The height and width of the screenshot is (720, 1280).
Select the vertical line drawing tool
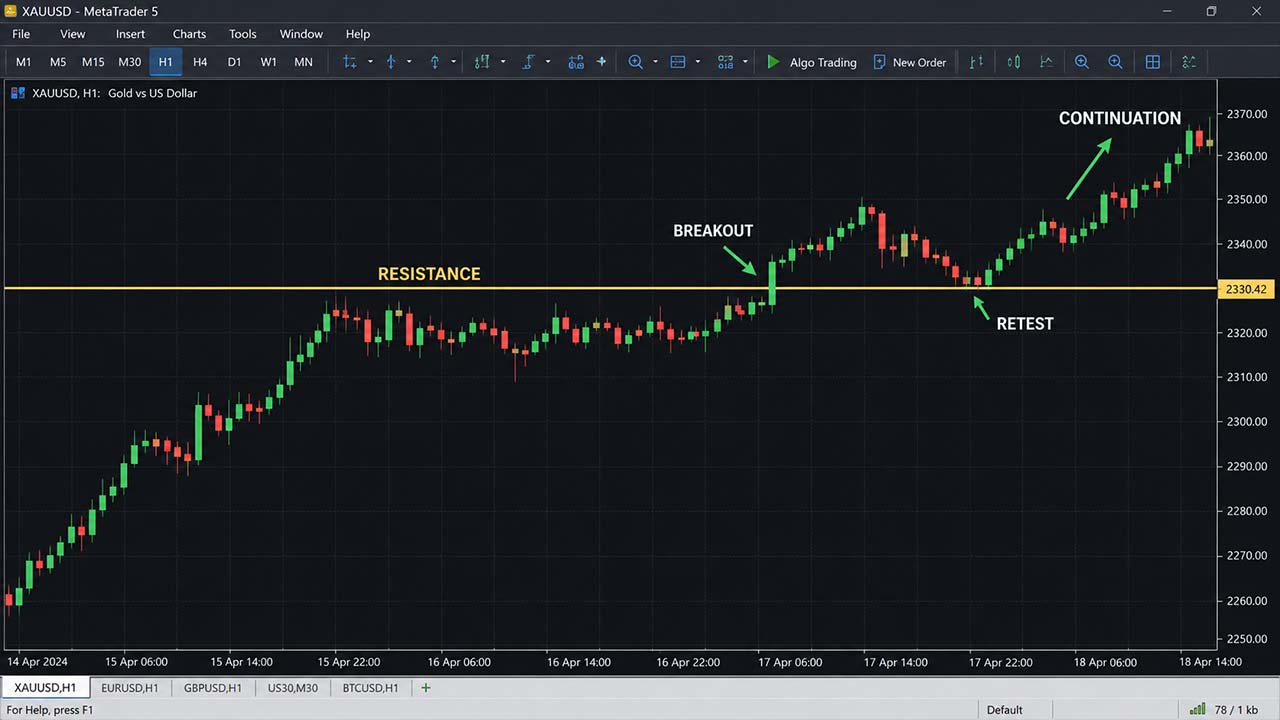click(391, 62)
